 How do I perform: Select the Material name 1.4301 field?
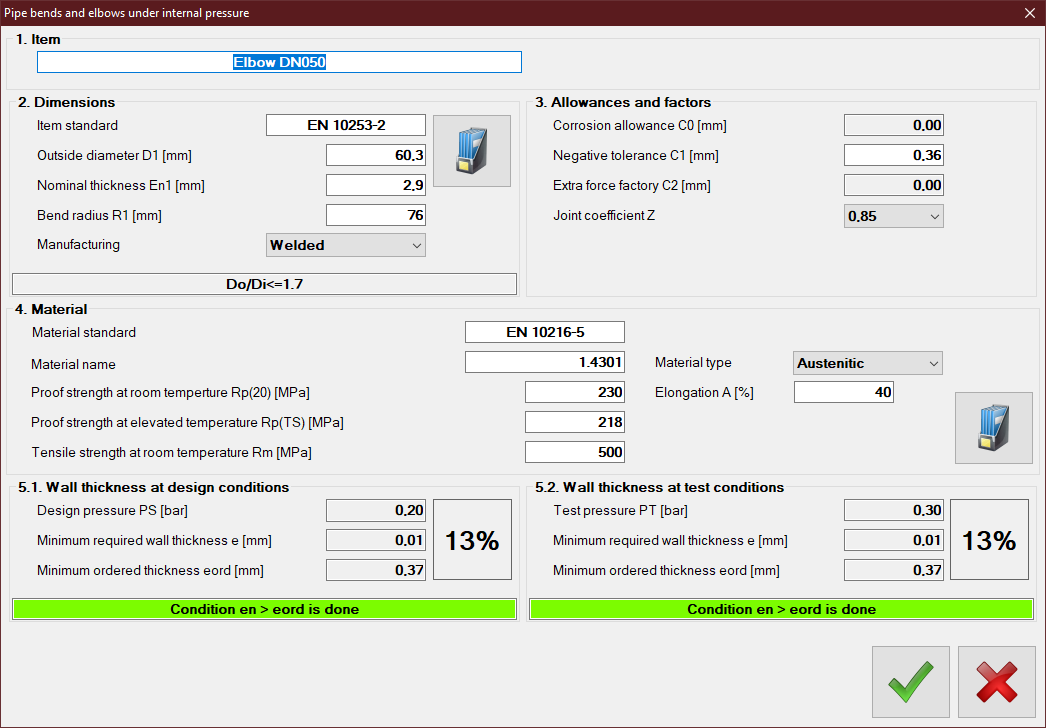[544, 363]
